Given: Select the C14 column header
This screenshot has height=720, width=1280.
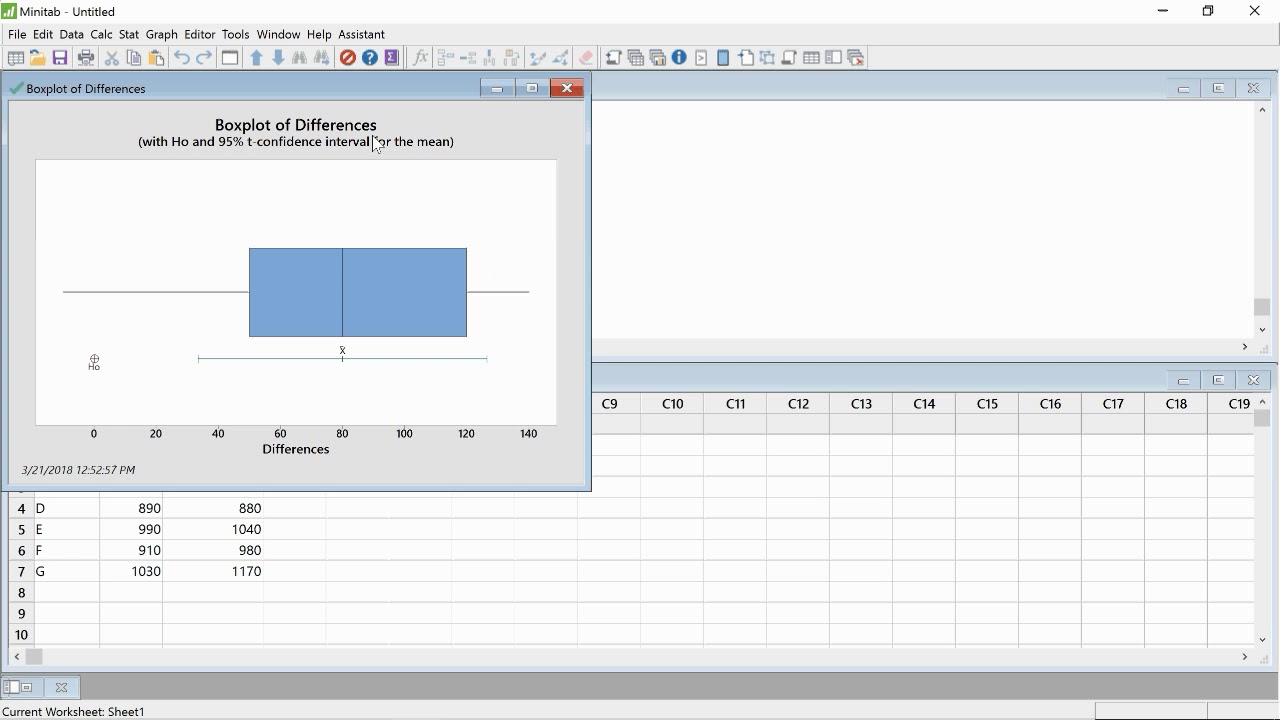Looking at the screenshot, I should pyautogui.click(x=924, y=404).
